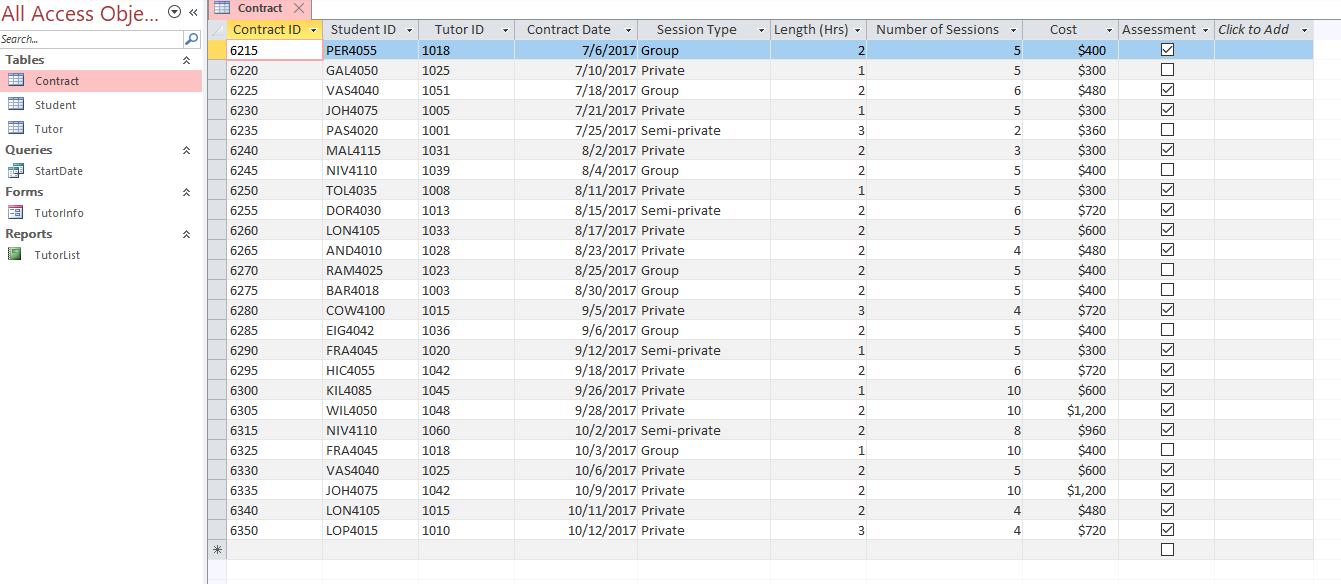
Task: Collapse the Reports group
Action: (186, 235)
